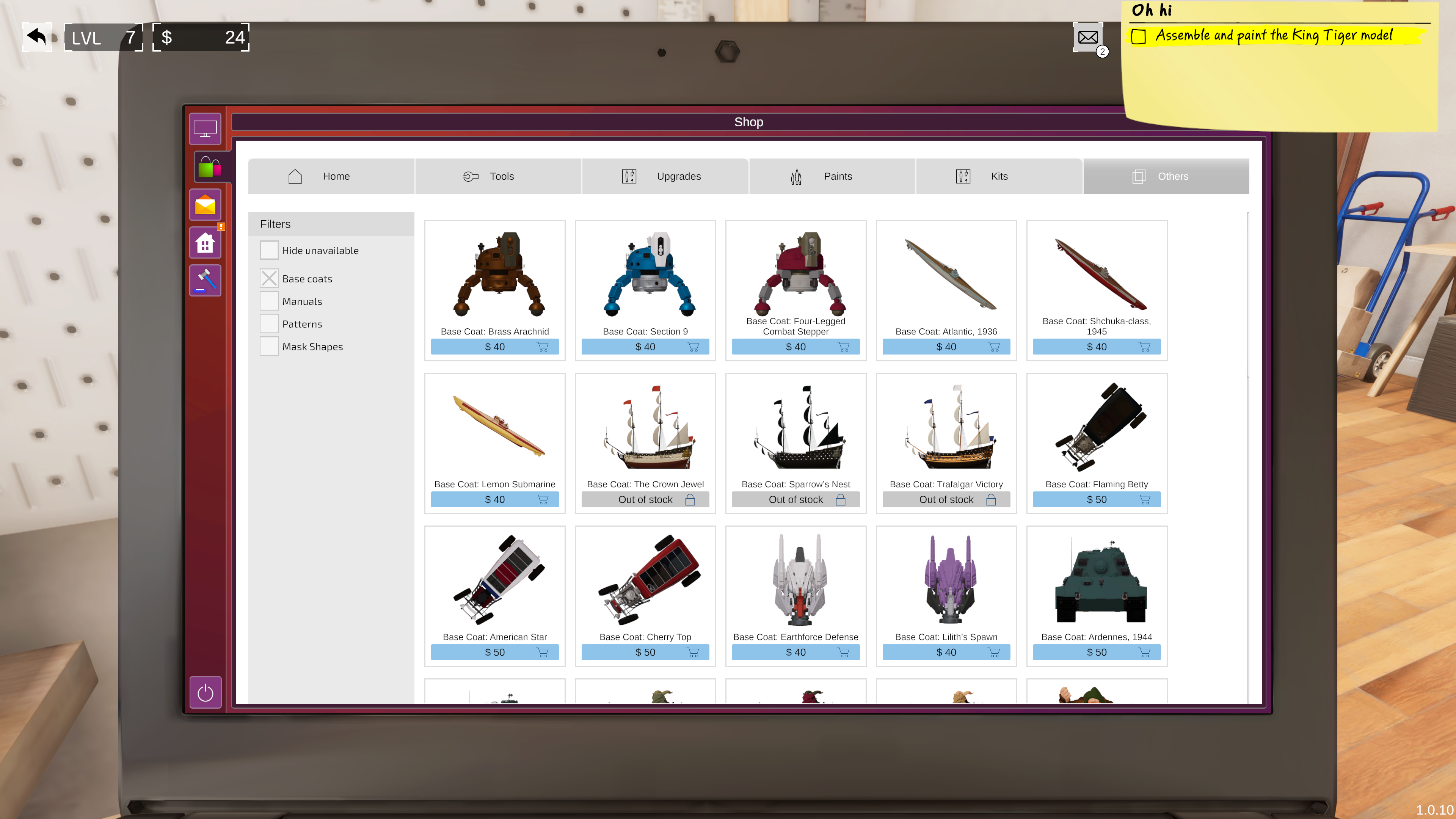Click the 'Base Coat: Trafalgar Victory' label
Image resolution: width=1456 pixels, height=819 pixels.
tap(946, 485)
